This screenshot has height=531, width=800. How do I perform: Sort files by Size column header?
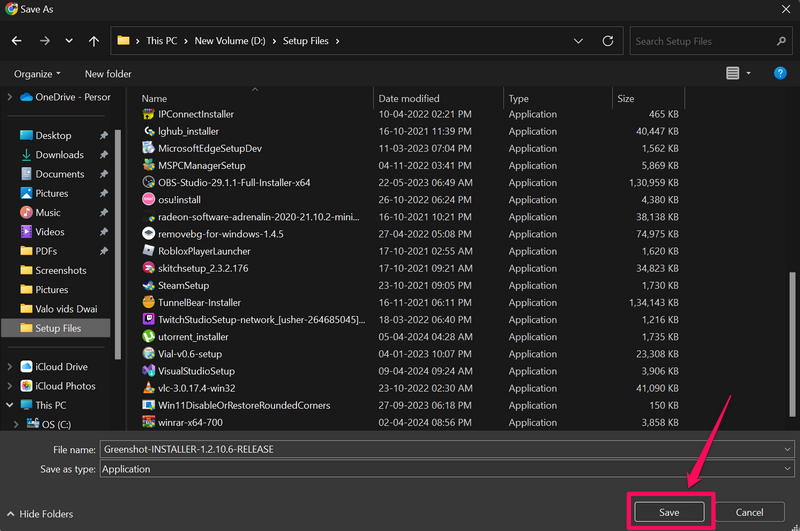click(626, 99)
